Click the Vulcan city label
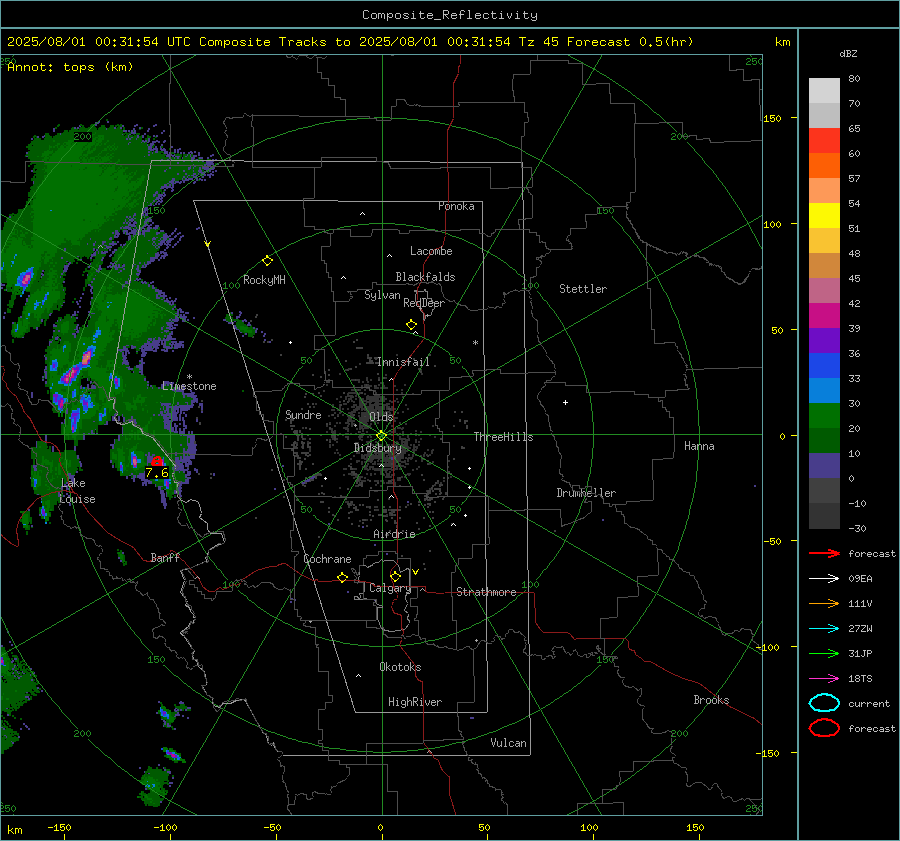 [x=509, y=743]
